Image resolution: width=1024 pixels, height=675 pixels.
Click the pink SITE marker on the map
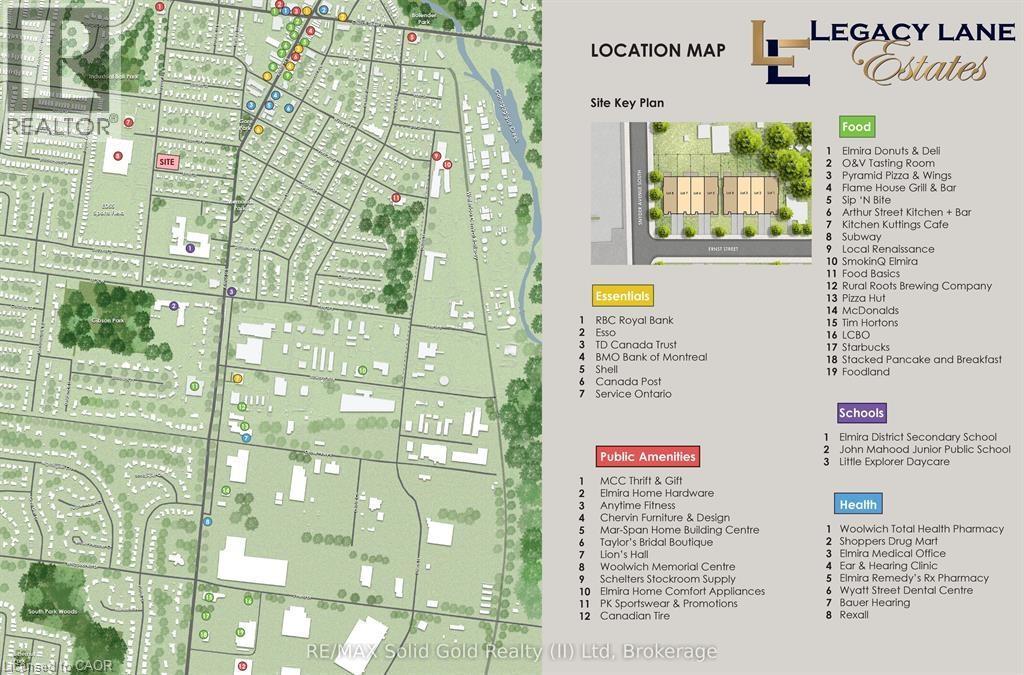tap(168, 161)
